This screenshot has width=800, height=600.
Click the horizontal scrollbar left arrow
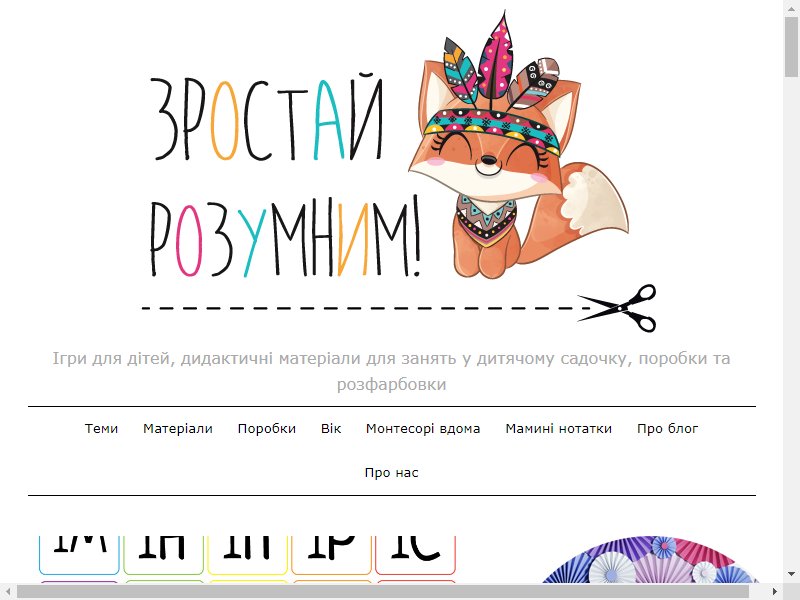click(x=8, y=592)
